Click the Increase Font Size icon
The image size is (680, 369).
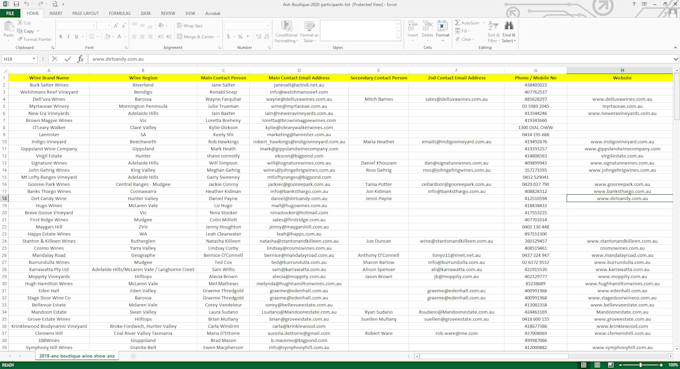[x=115, y=26]
